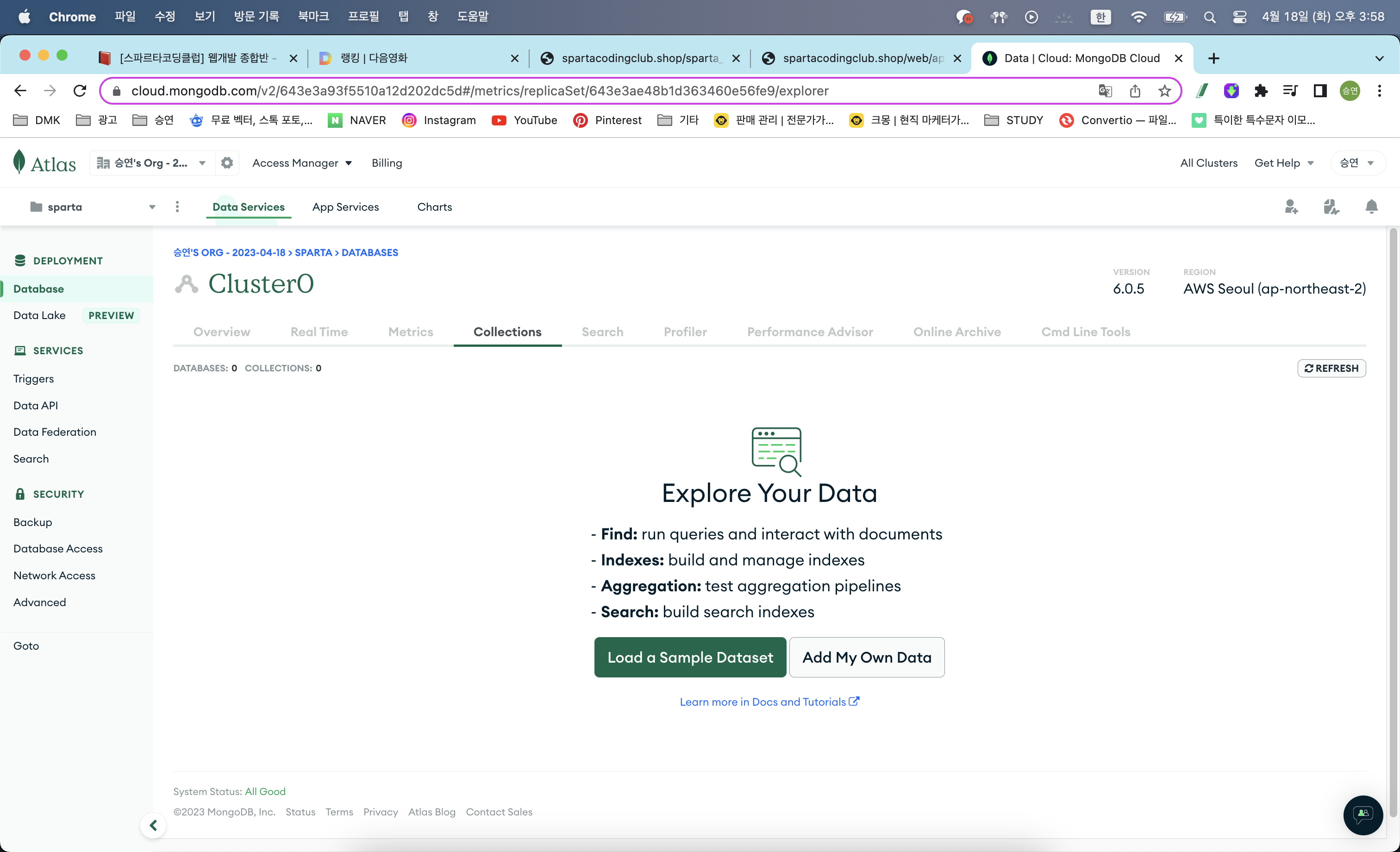Open the Chrome 파일 menu

coord(125,17)
